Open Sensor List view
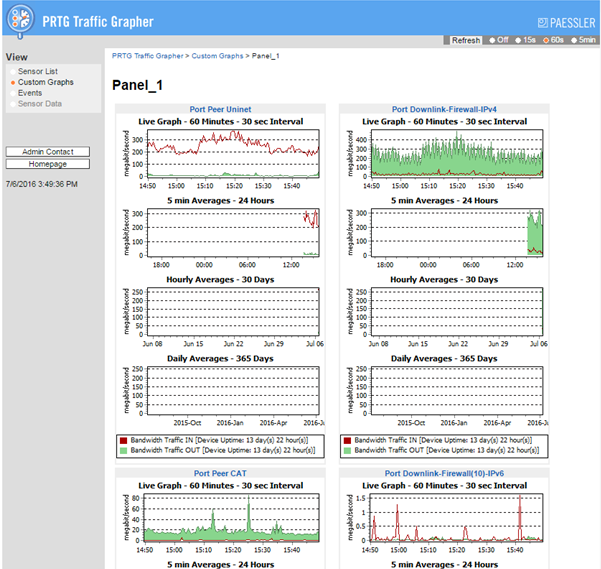Screen dimensions: 601x569 (x=37, y=72)
